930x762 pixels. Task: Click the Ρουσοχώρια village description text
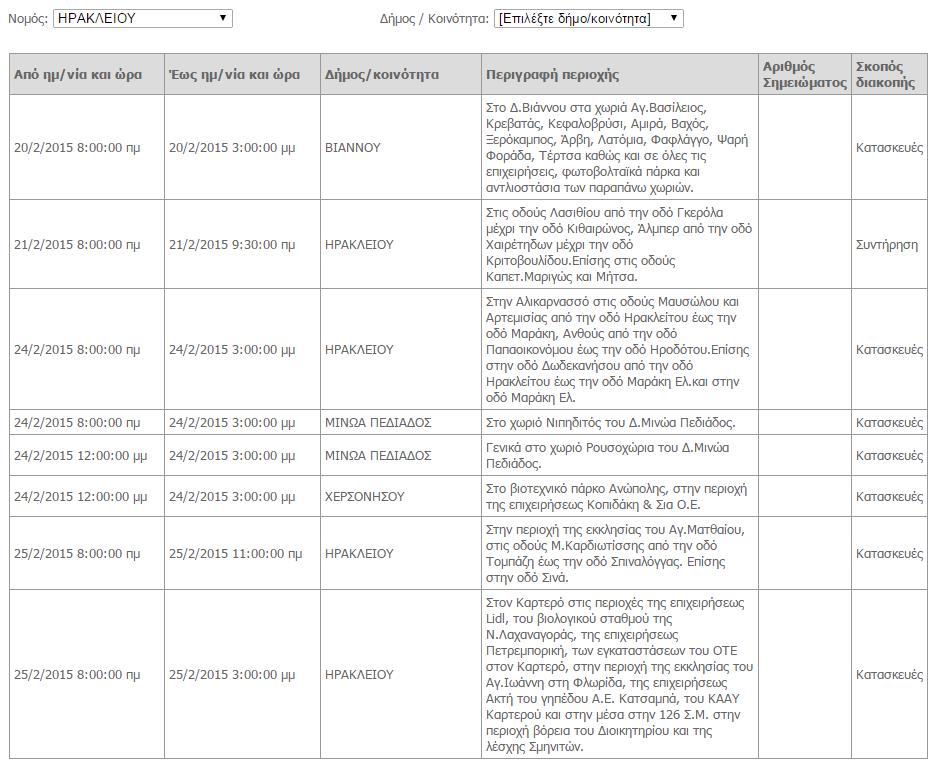pos(607,456)
